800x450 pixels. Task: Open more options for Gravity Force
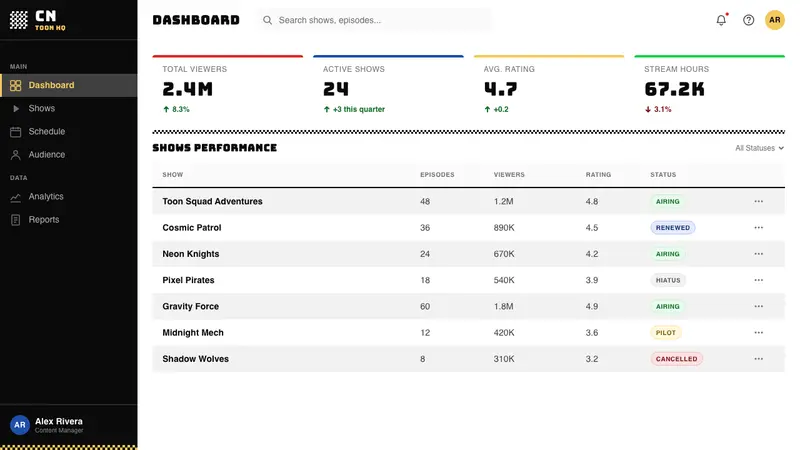coord(759,307)
